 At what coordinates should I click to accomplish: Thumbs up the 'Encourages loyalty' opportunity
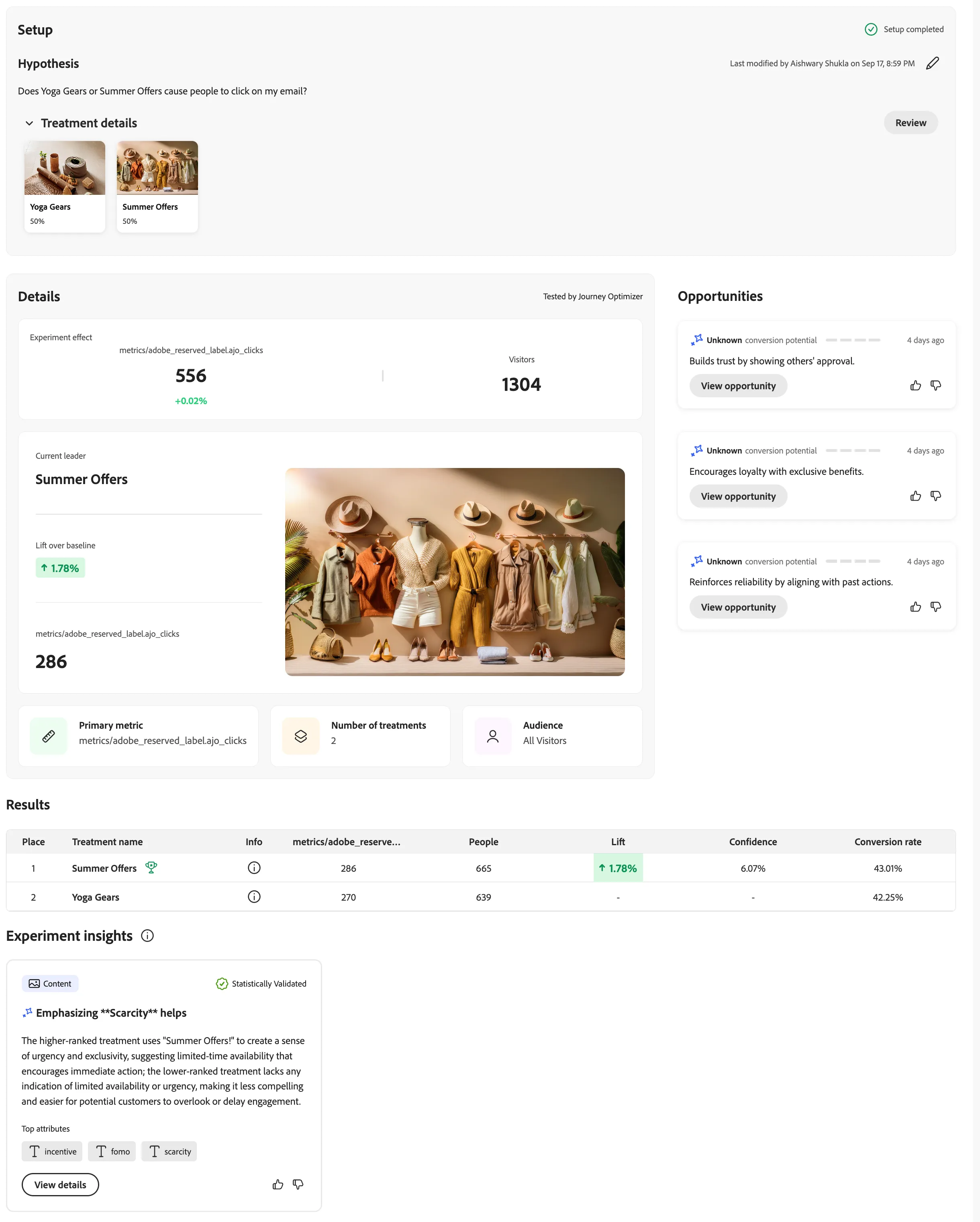915,496
